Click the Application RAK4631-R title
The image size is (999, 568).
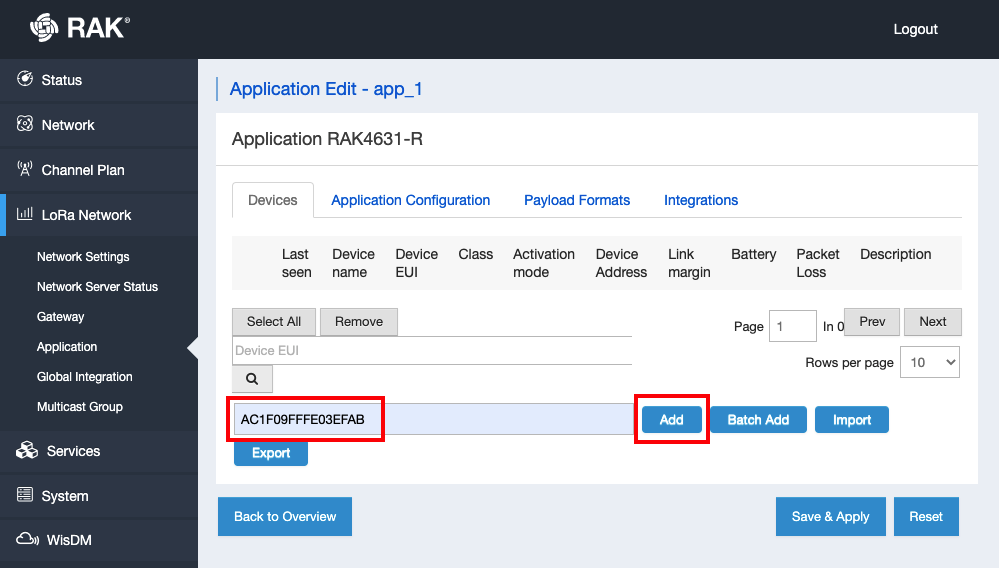tap(327, 139)
